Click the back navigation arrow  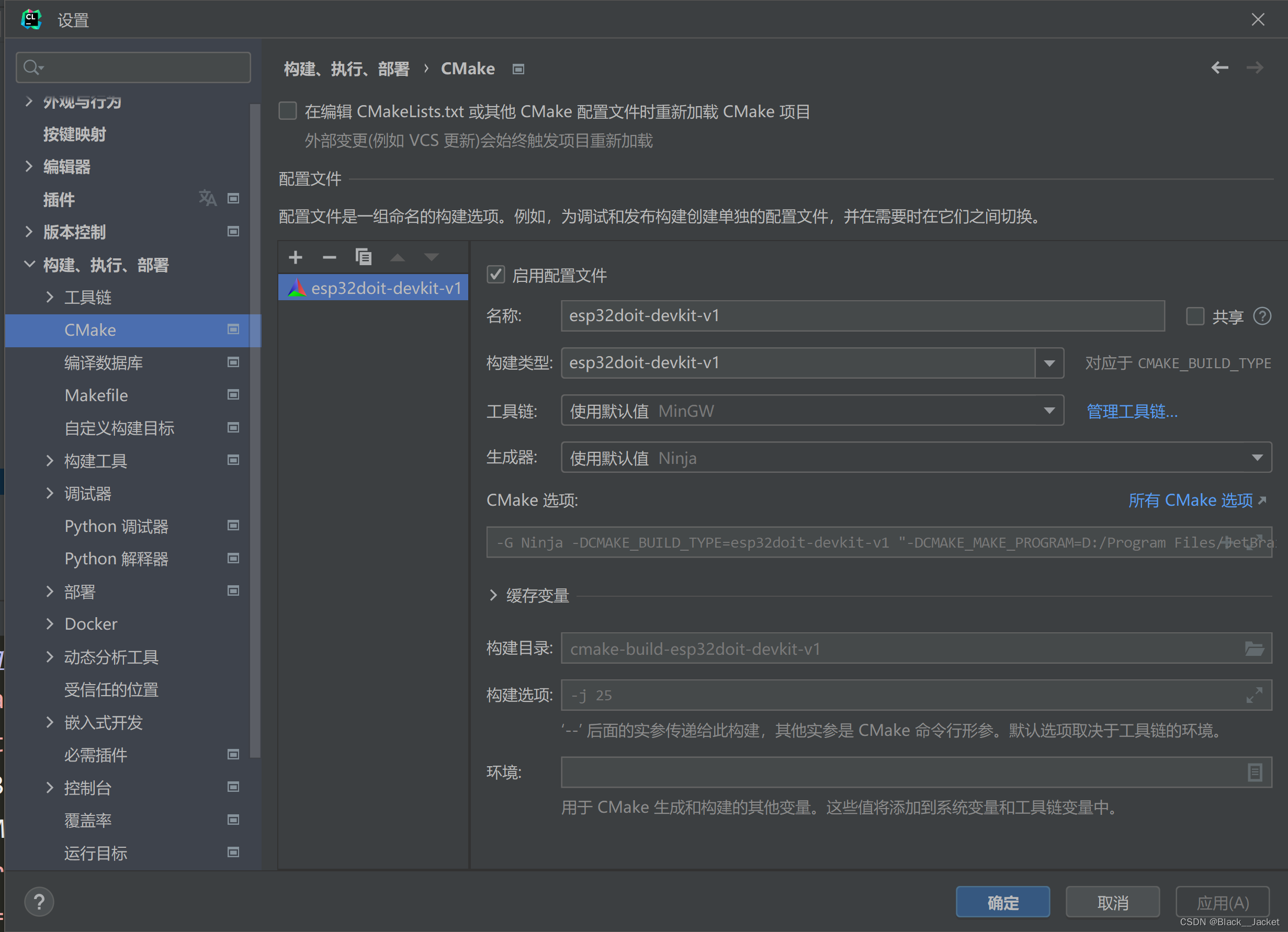(1219, 68)
